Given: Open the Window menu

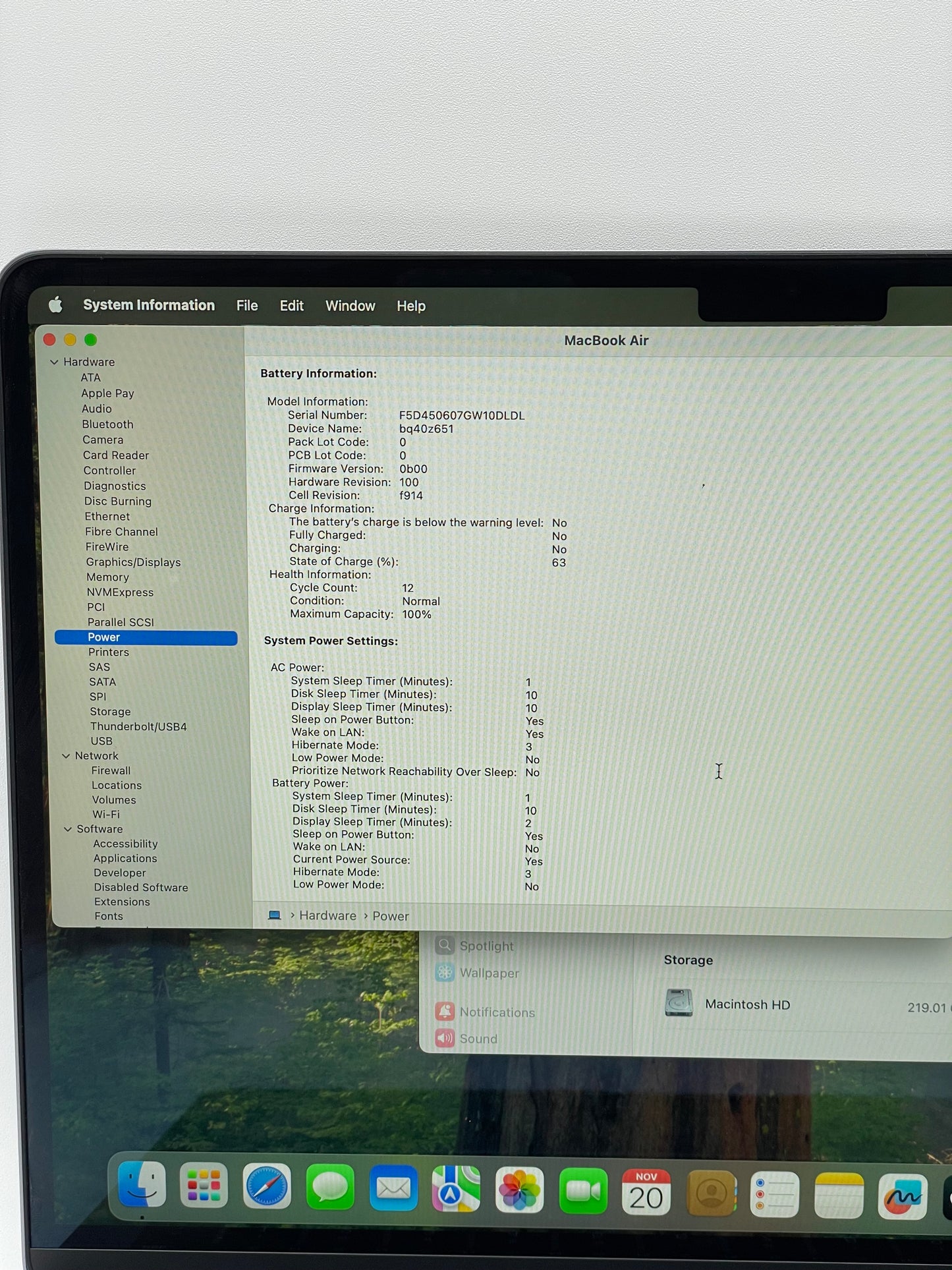Looking at the screenshot, I should [350, 306].
